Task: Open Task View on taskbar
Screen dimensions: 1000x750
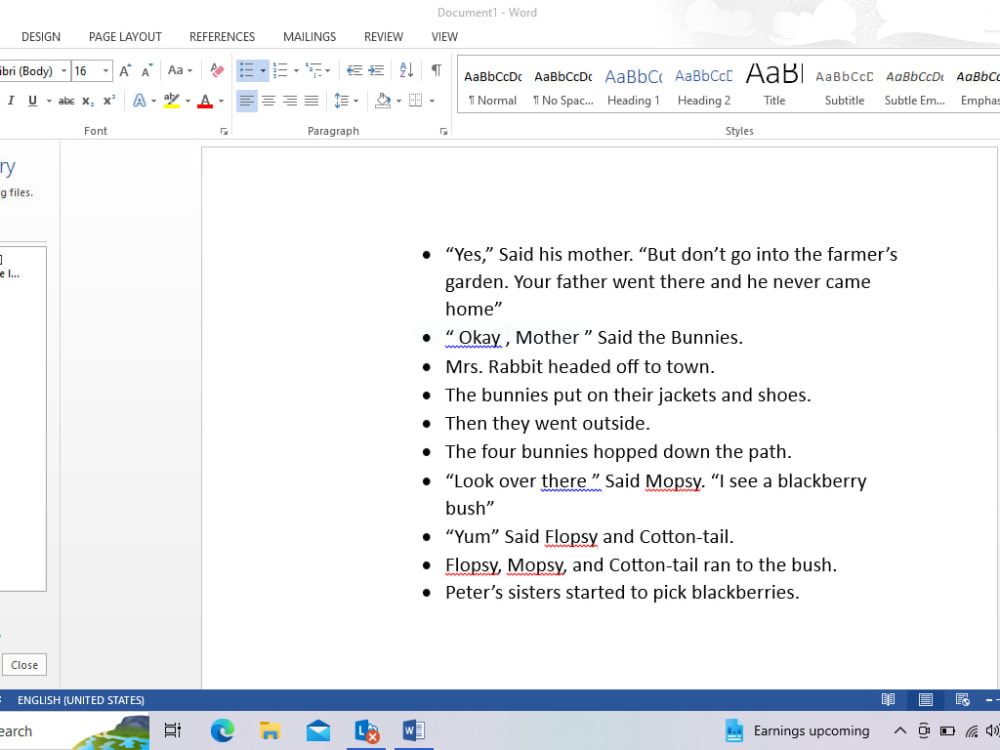Action: [x=173, y=730]
